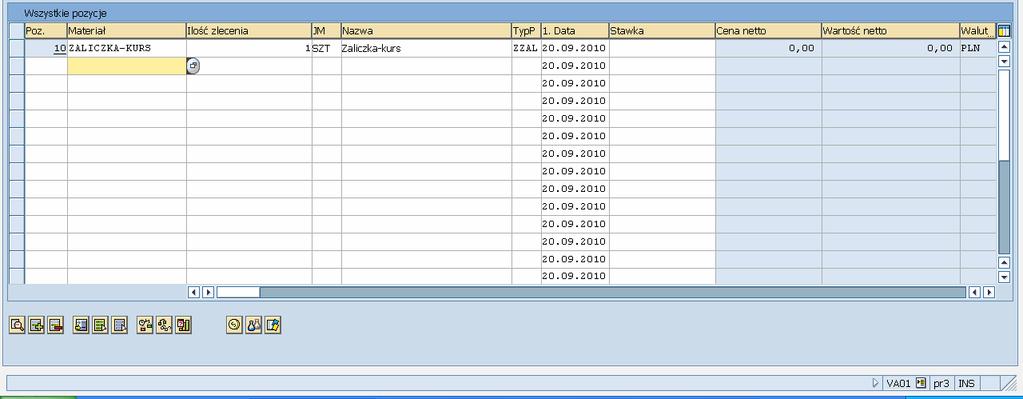Image resolution: width=1023 pixels, height=399 pixels.
Task: Click the Nazwa column header
Action: coord(426,31)
